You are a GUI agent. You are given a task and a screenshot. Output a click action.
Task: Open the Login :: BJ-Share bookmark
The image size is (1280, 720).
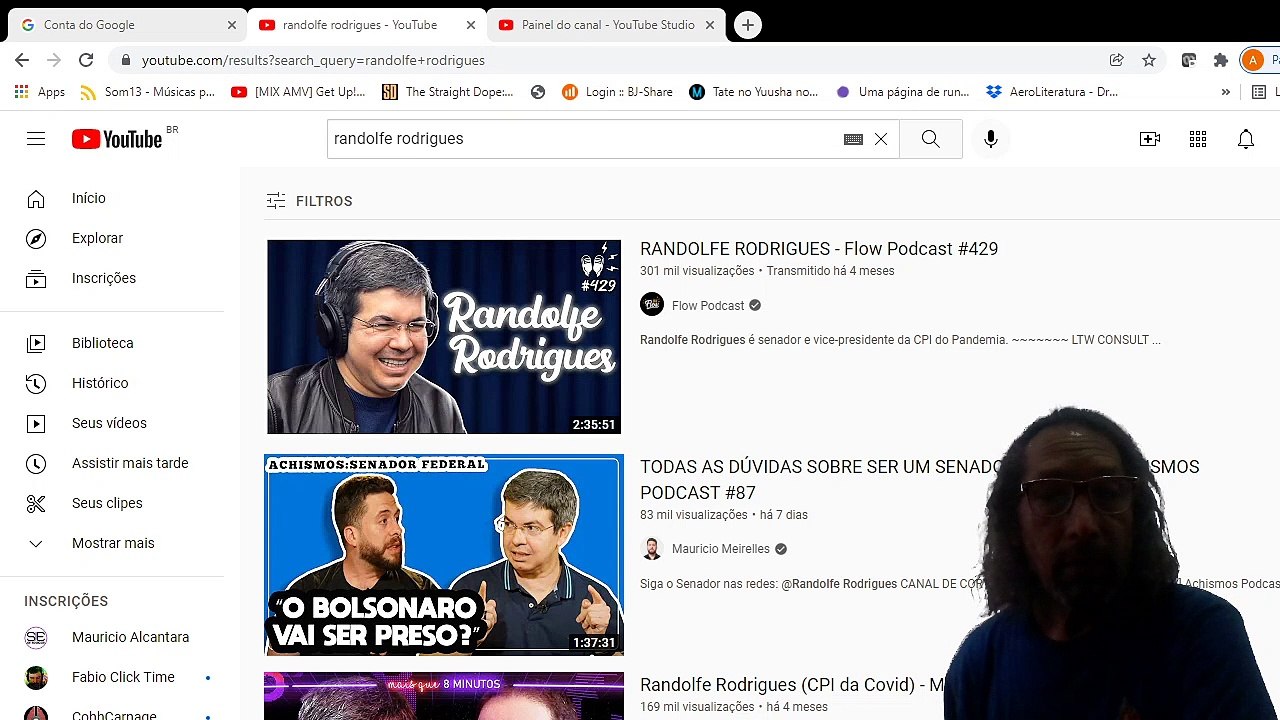click(617, 92)
